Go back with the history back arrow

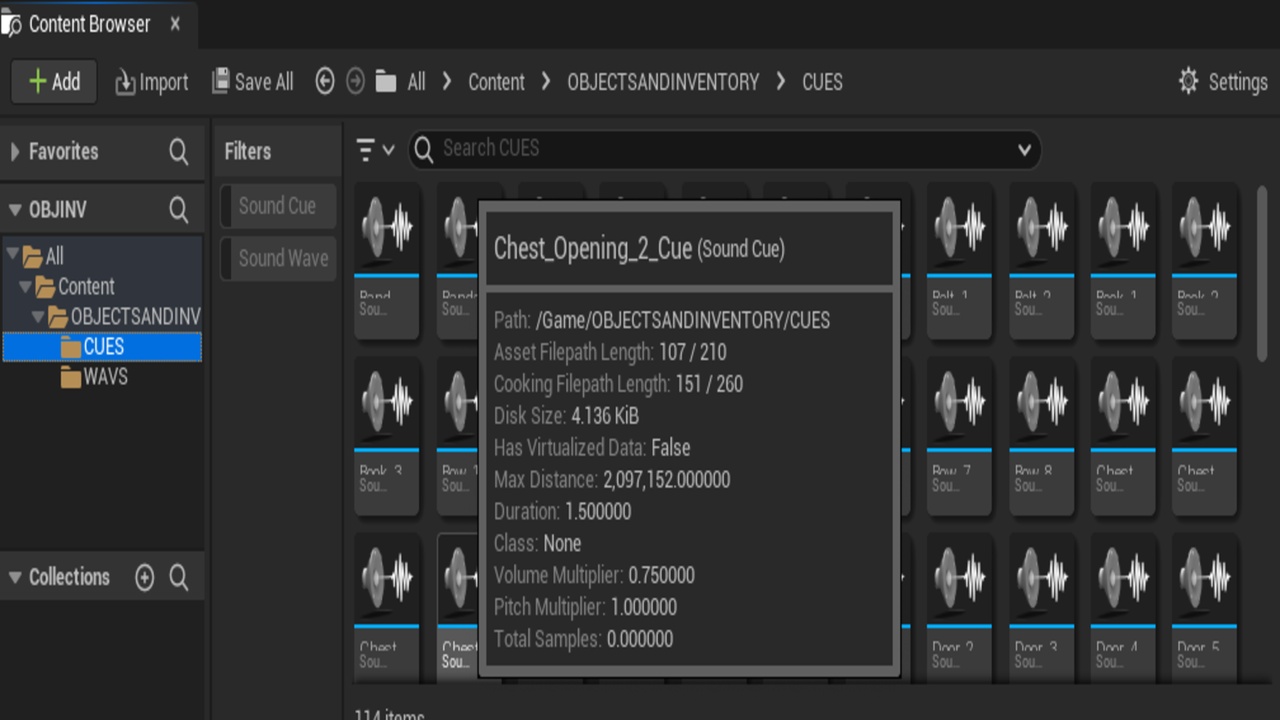tap(324, 82)
